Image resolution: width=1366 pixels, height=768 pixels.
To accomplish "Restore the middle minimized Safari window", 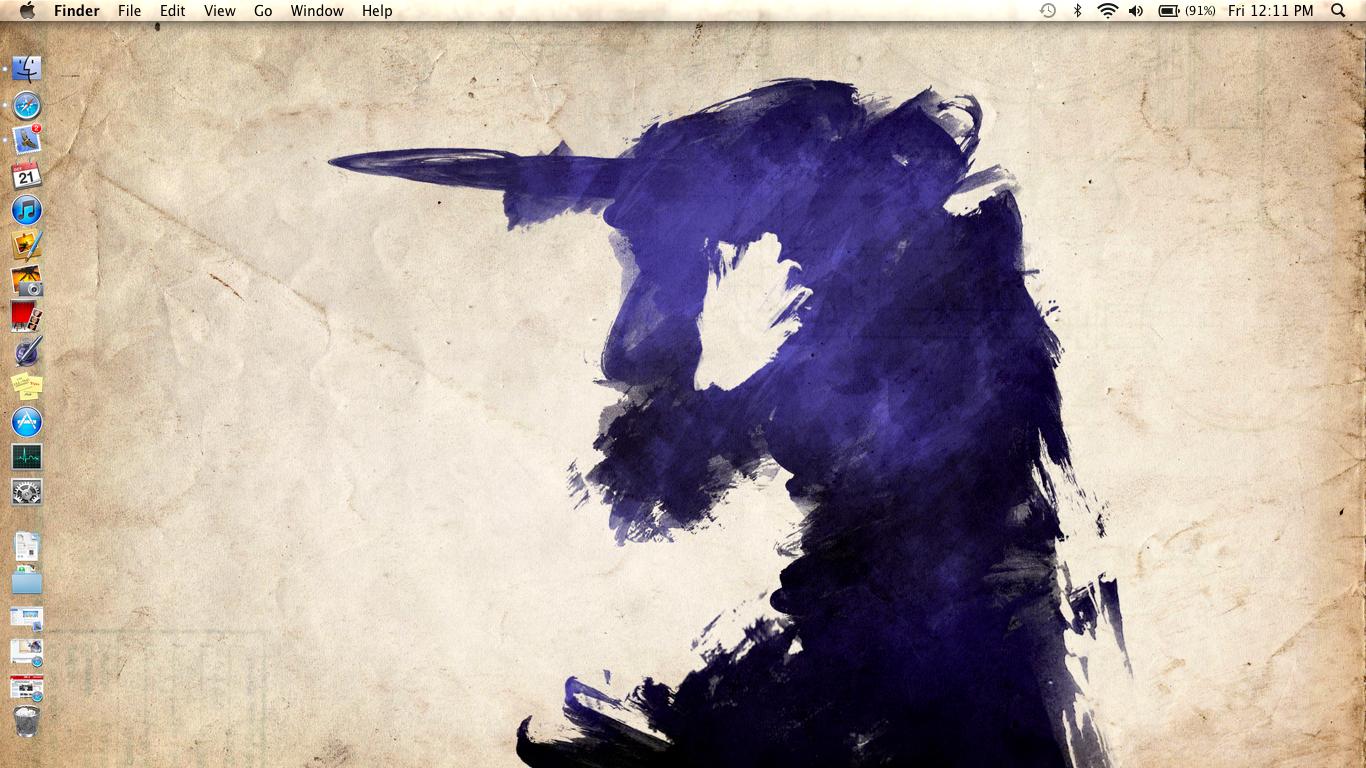I will coord(27,653).
